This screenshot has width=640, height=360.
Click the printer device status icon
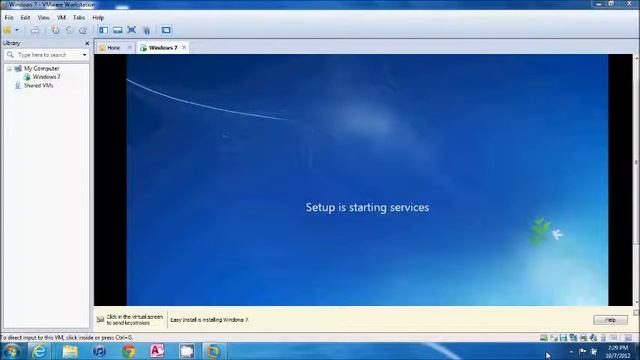tap(583, 338)
